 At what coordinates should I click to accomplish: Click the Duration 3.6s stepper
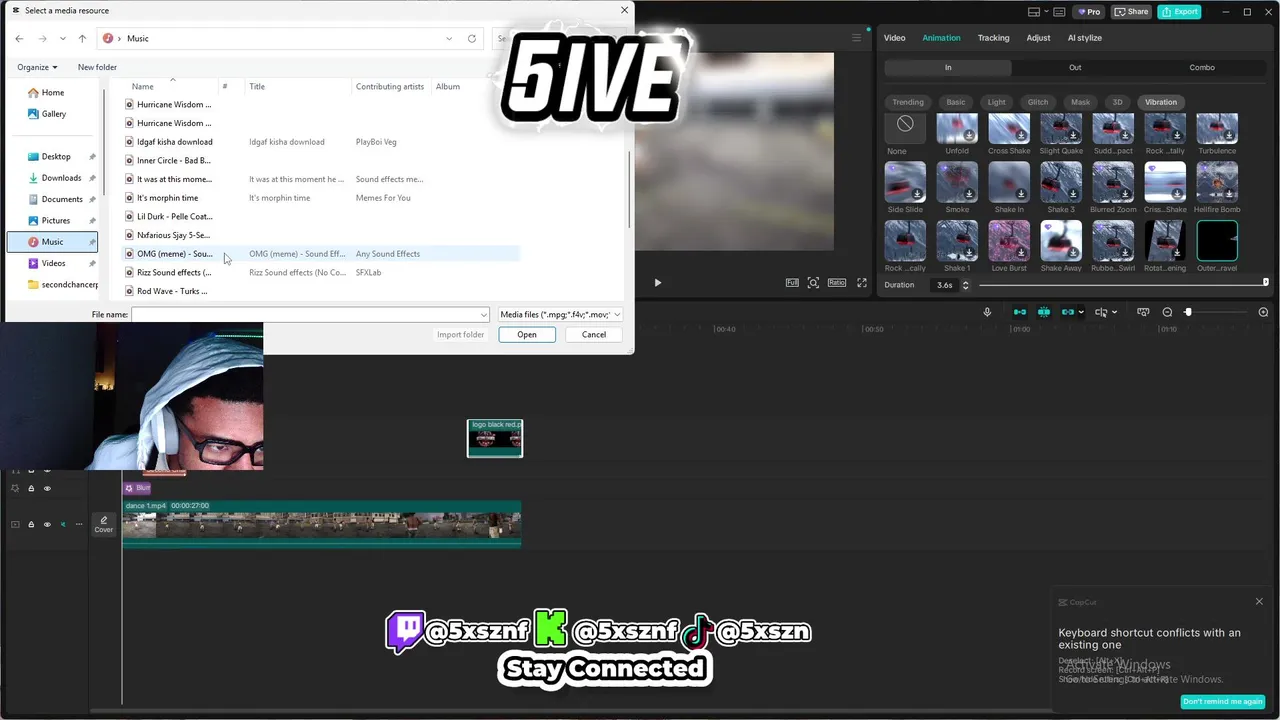click(965, 285)
